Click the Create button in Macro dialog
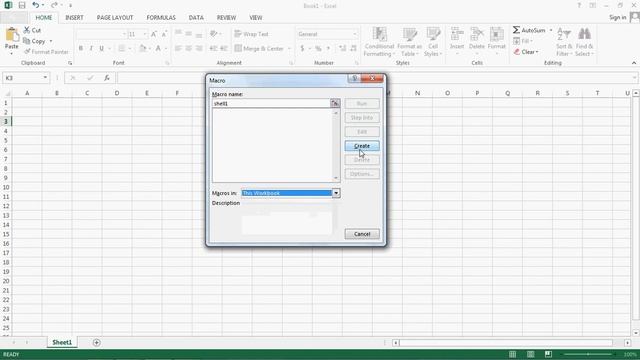This screenshot has width=640, height=360. point(362,146)
